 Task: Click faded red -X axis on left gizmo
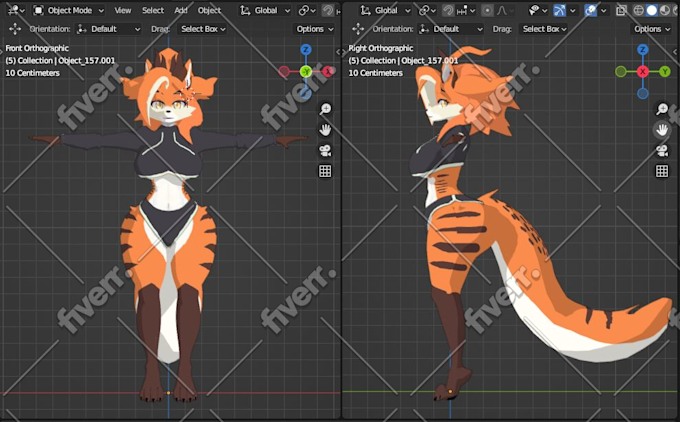point(284,72)
